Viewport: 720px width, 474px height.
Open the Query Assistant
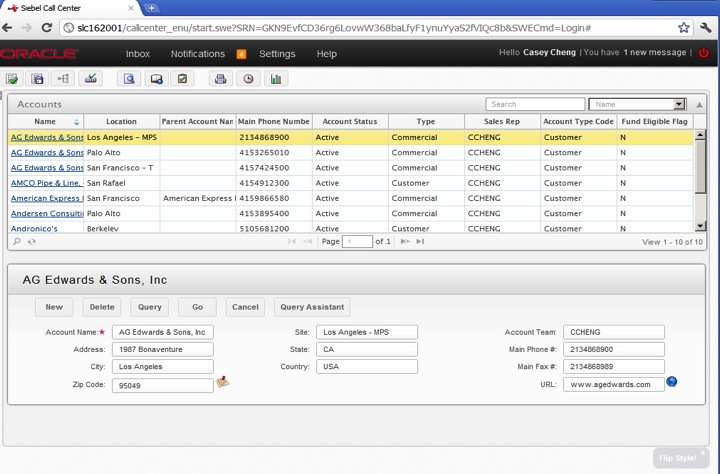click(312, 307)
